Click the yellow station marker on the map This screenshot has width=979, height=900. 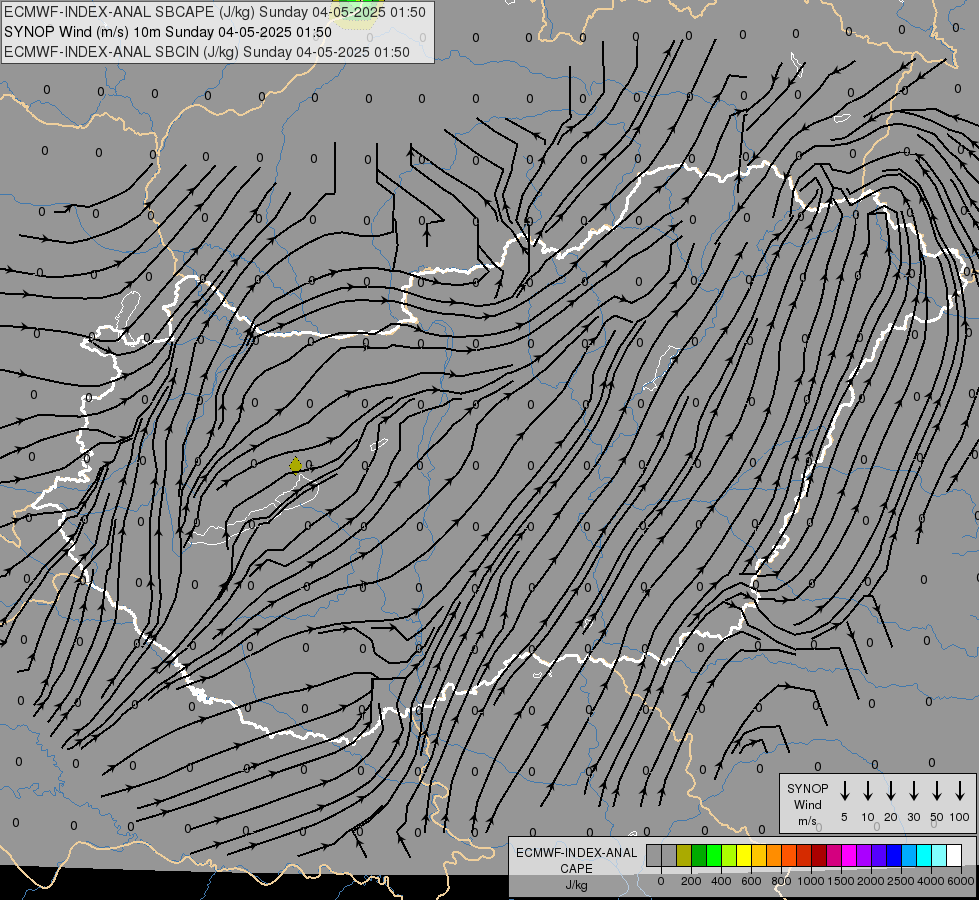[x=296, y=465]
